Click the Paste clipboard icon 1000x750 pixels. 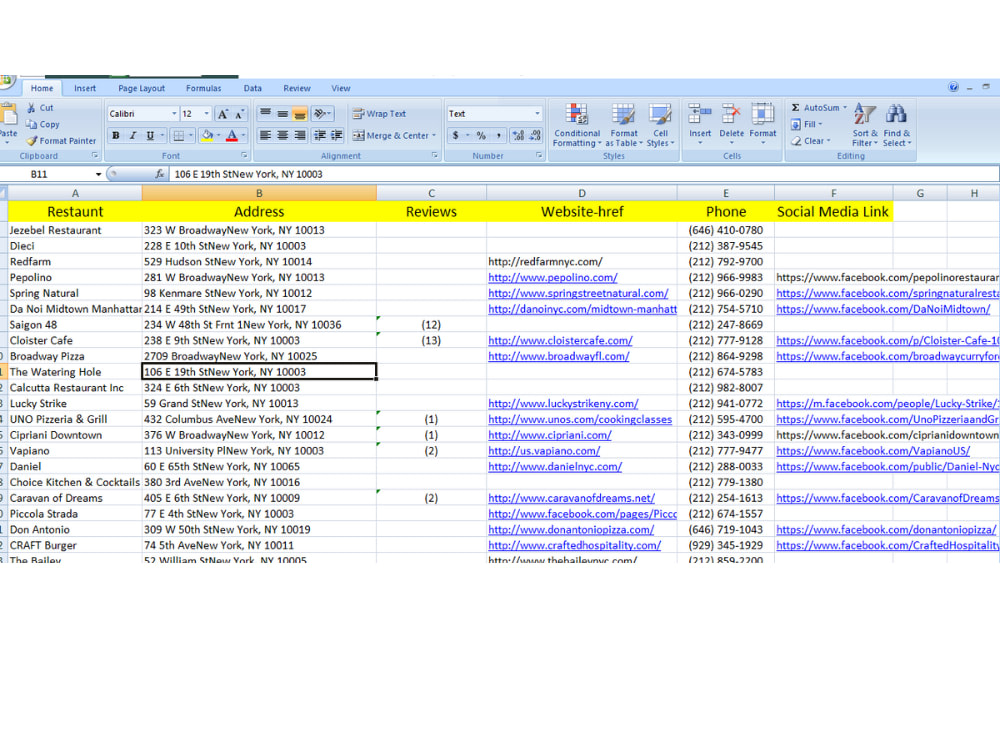pyautogui.click(x=9, y=114)
